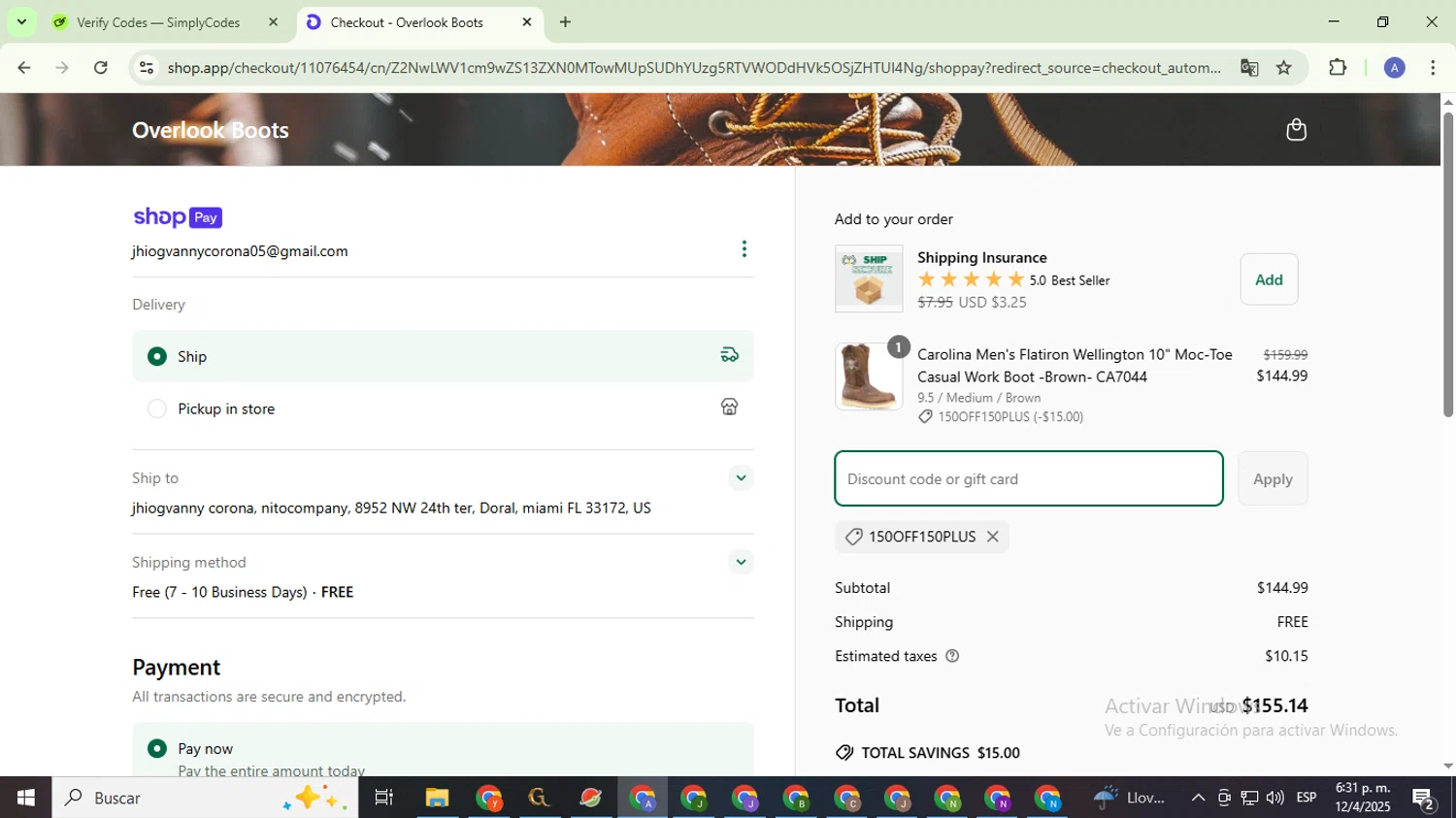
Task: Close the Checkout Overlook Boots tab
Action: pyautogui.click(x=527, y=22)
